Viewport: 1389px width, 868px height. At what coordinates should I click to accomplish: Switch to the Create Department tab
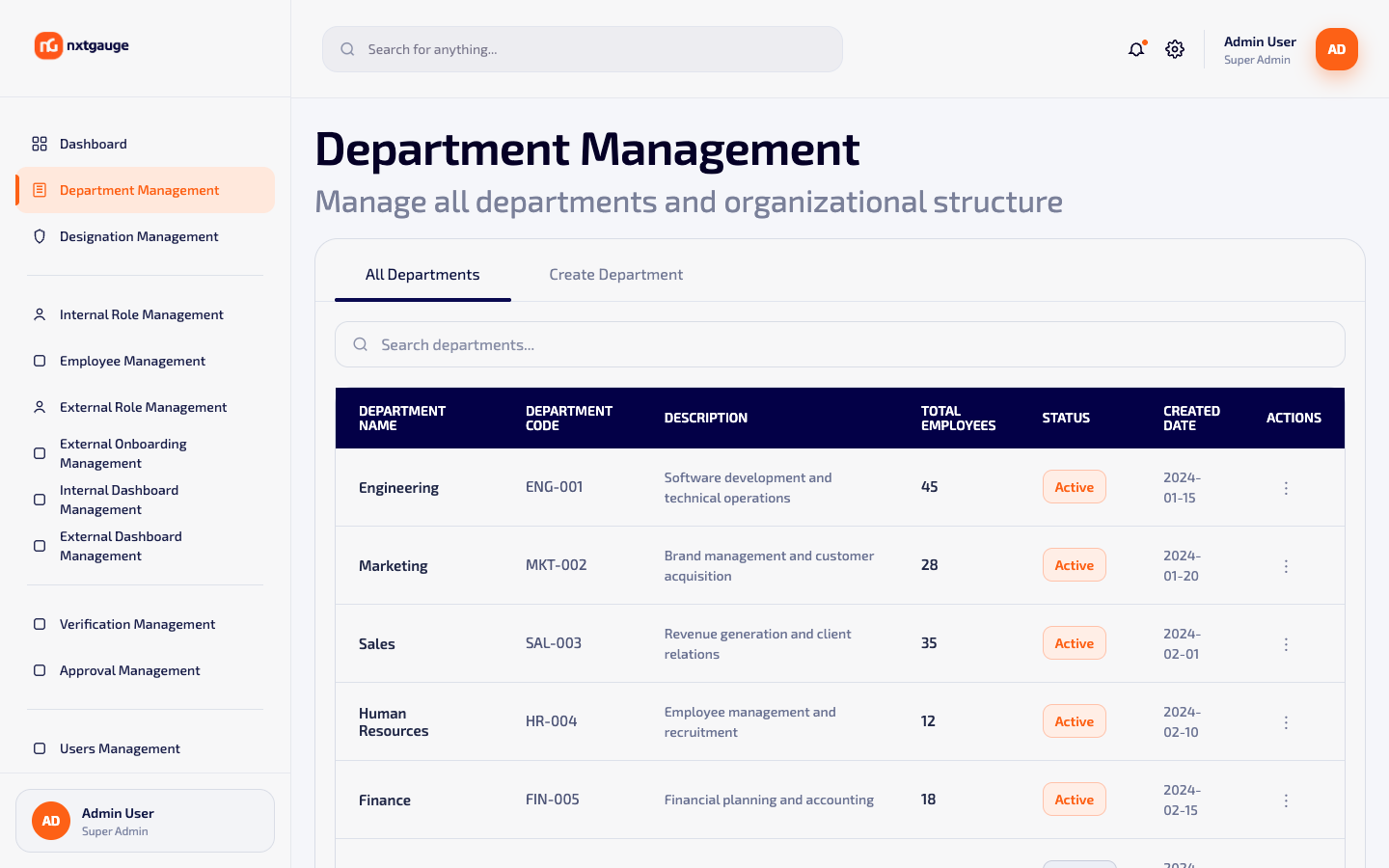click(616, 275)
